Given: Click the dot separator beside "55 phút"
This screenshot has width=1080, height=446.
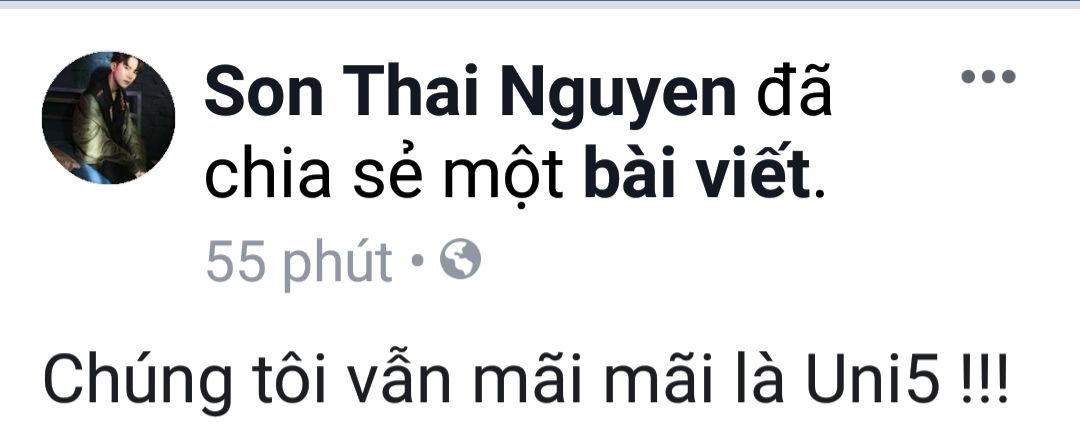Looking at the screenshot, I should pos(416,261).
